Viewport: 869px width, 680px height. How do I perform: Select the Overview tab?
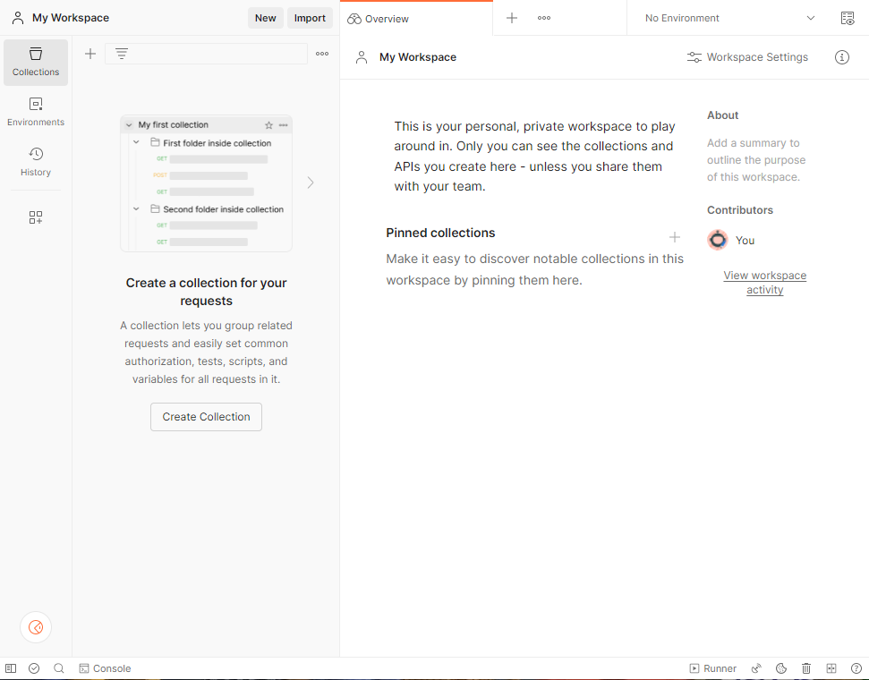click(416, 19)
